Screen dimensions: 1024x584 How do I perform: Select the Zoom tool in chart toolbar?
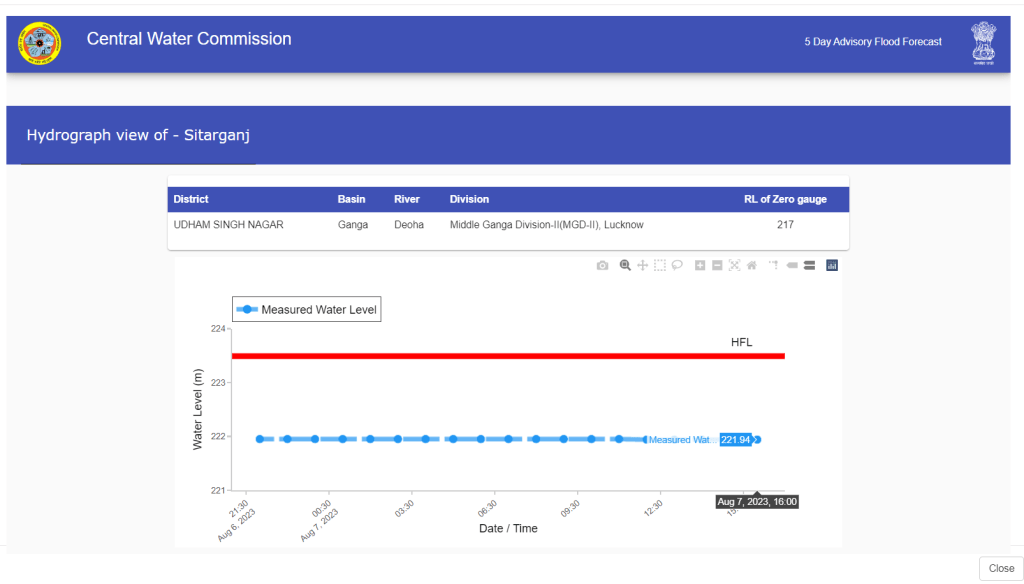click(x=625, y=265)
